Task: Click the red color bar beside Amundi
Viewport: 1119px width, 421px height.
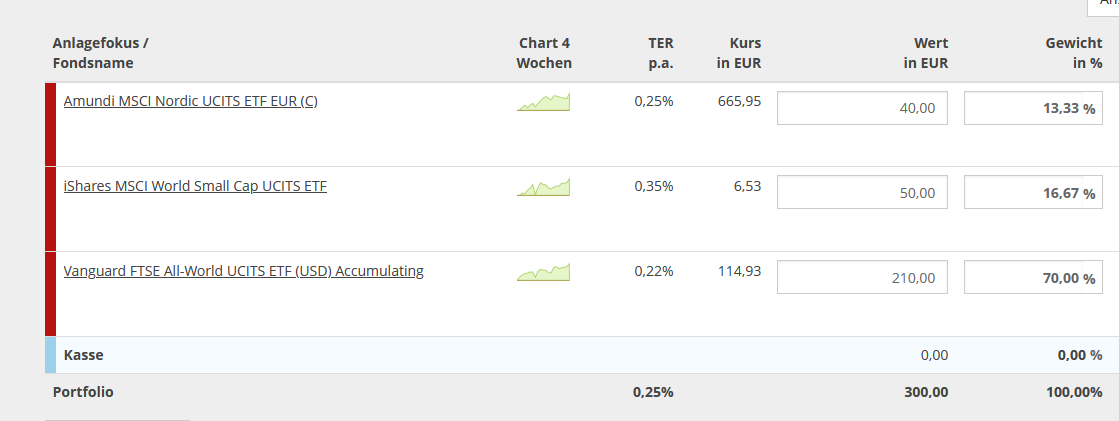Action: tap(50, 124)
